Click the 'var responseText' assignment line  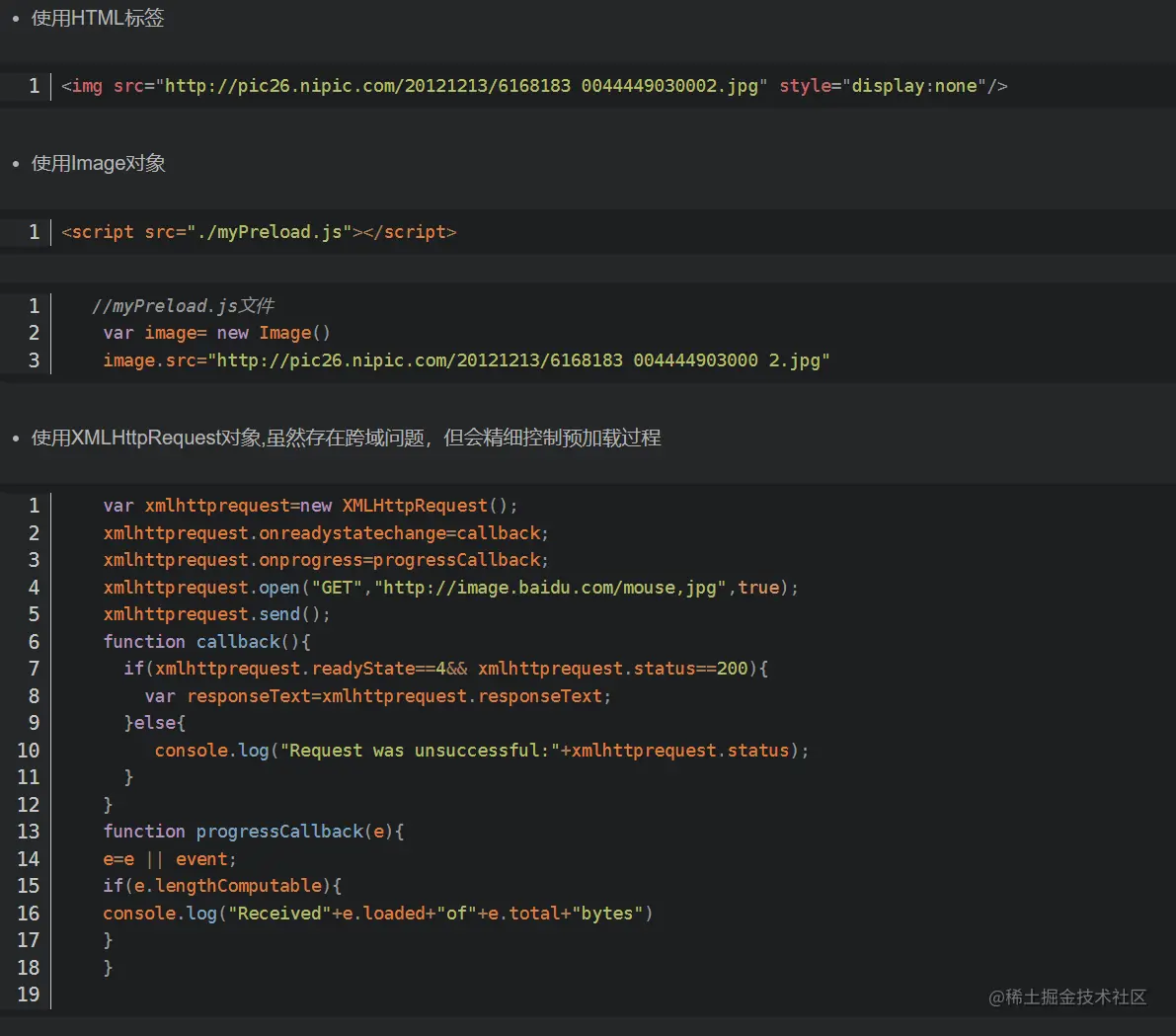[378, 696]
